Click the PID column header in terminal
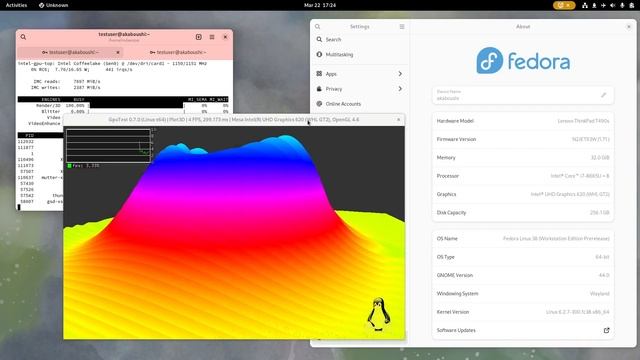The image size is (640, 360). click(x=29, y=135)
